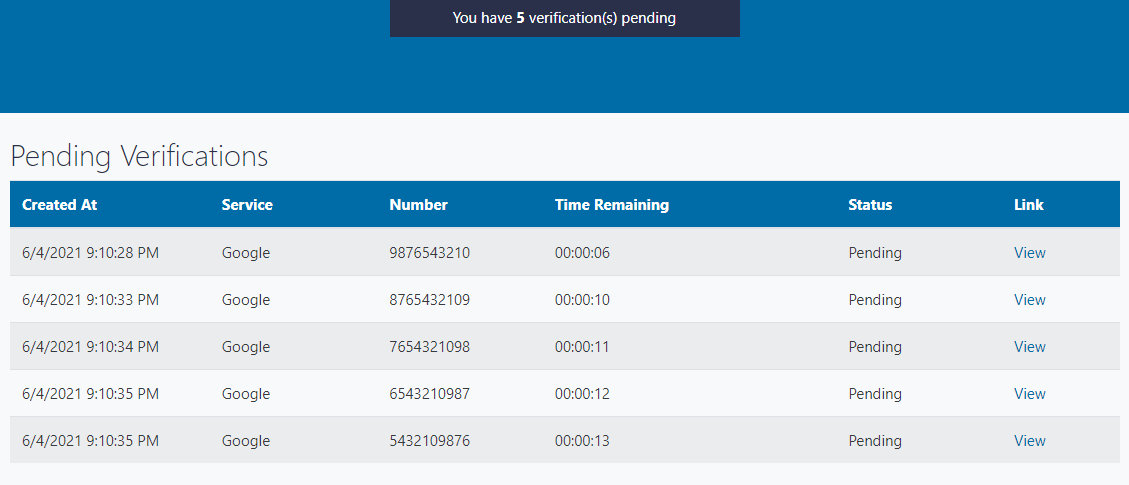This screenshot has height=485, width=1129.
Task: Click the Link column header
Action: (x=1028, y=205)
